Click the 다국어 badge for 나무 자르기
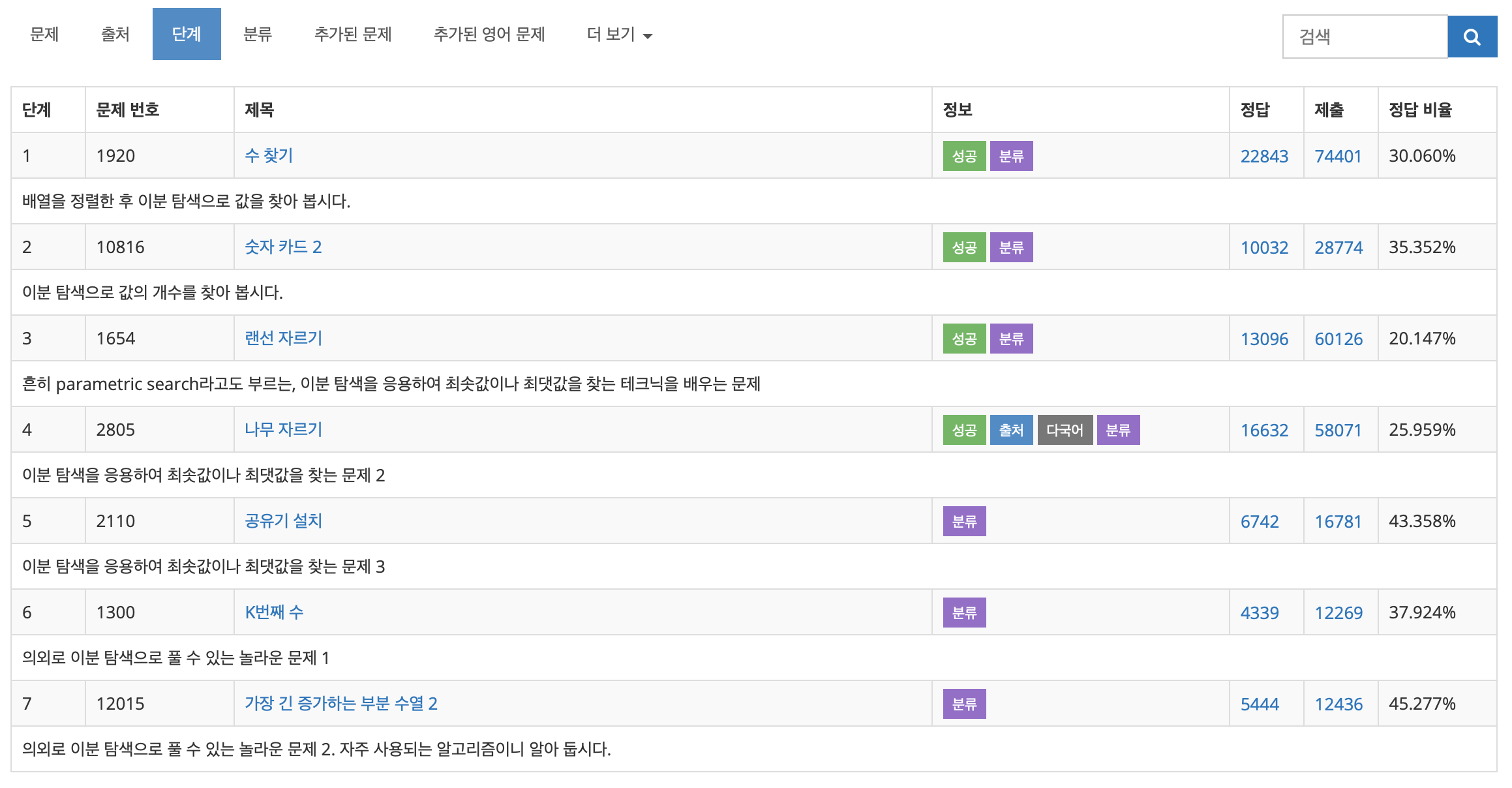Screen dimensions: 1512x788 (1065, 430)
